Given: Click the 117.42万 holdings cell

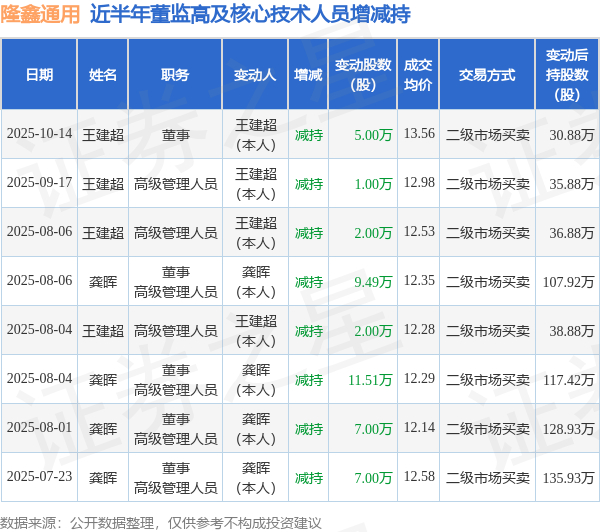Looking at the screenshot, I should click(x=569, y=380).
